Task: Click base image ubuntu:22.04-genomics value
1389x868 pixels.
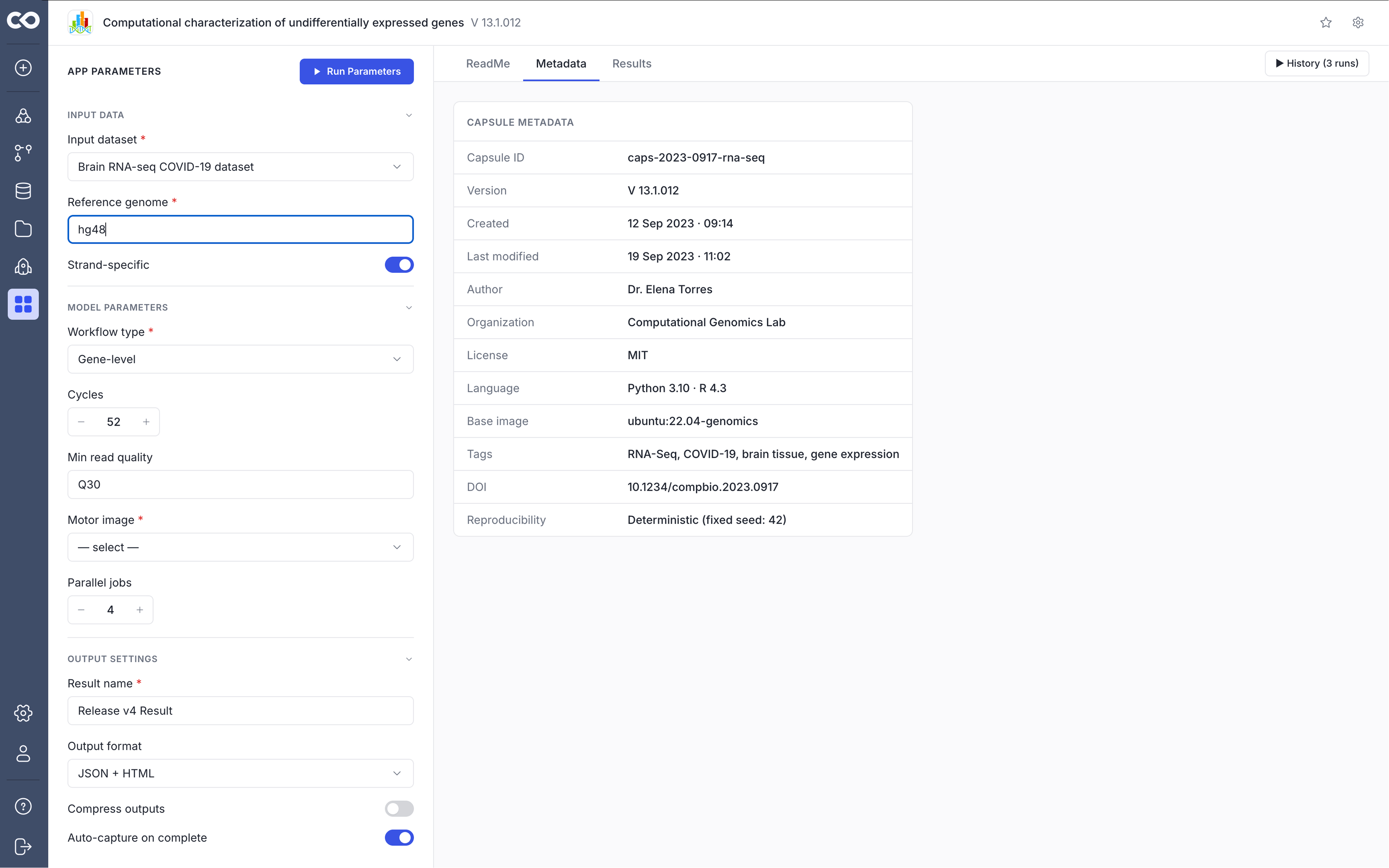Action: 692,421
